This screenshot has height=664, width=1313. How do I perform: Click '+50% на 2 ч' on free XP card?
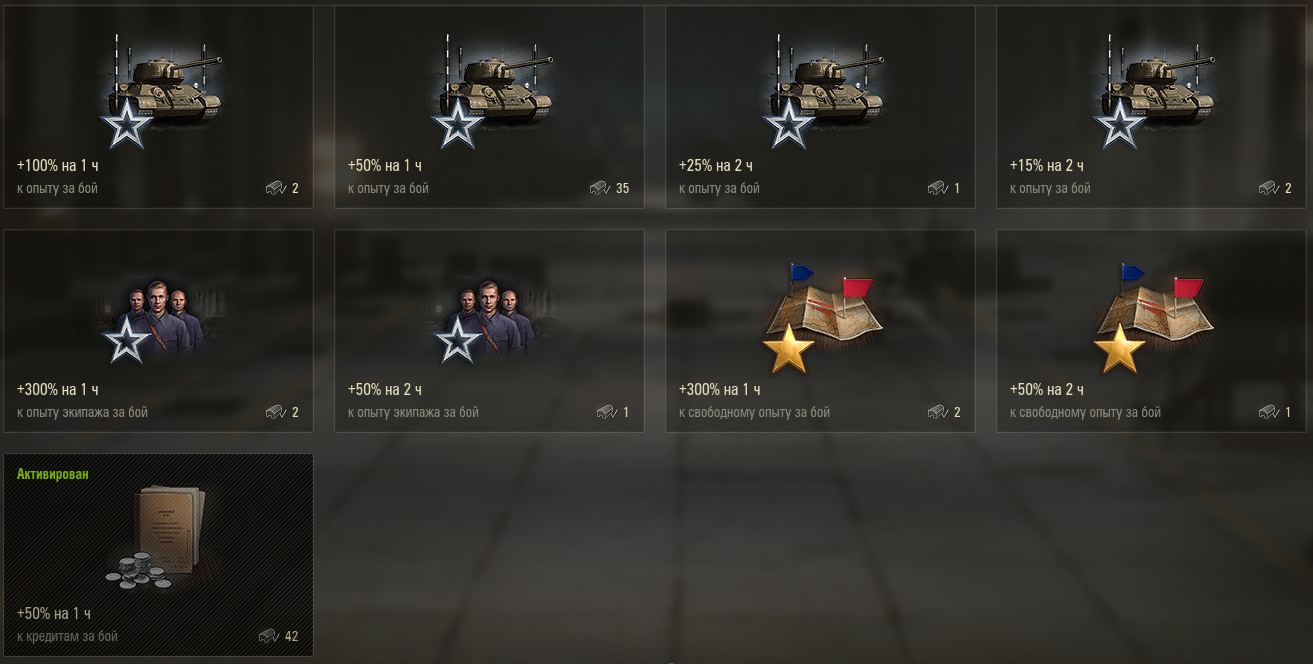[x=1047, y=389]
